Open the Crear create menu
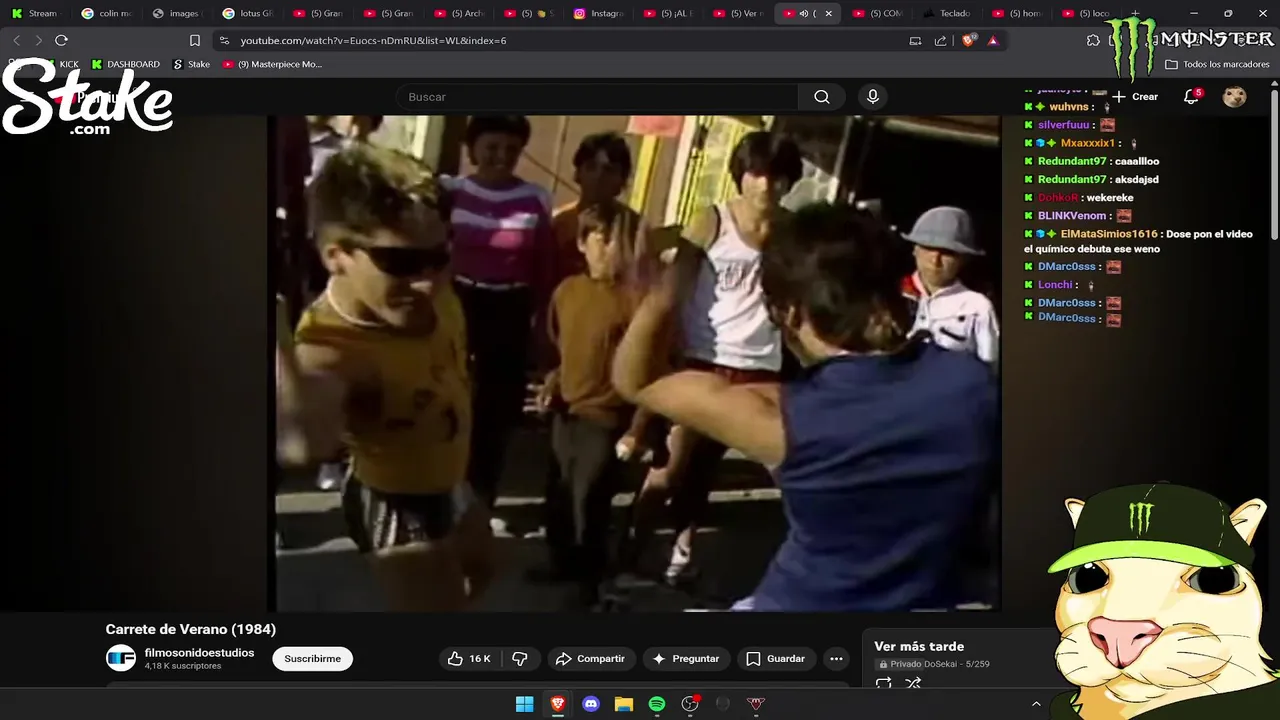Screen dimensions: 1280x720 [1135, 97]
